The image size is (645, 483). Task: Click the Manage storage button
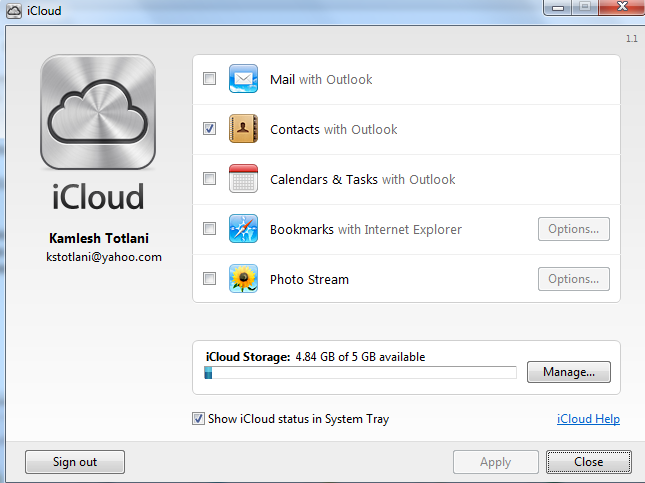tap(569, 372)
